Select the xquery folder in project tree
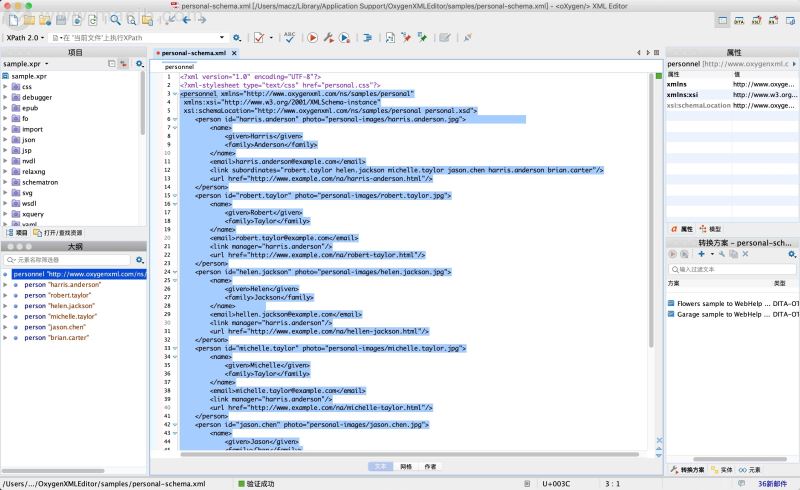 click(28, 214)
